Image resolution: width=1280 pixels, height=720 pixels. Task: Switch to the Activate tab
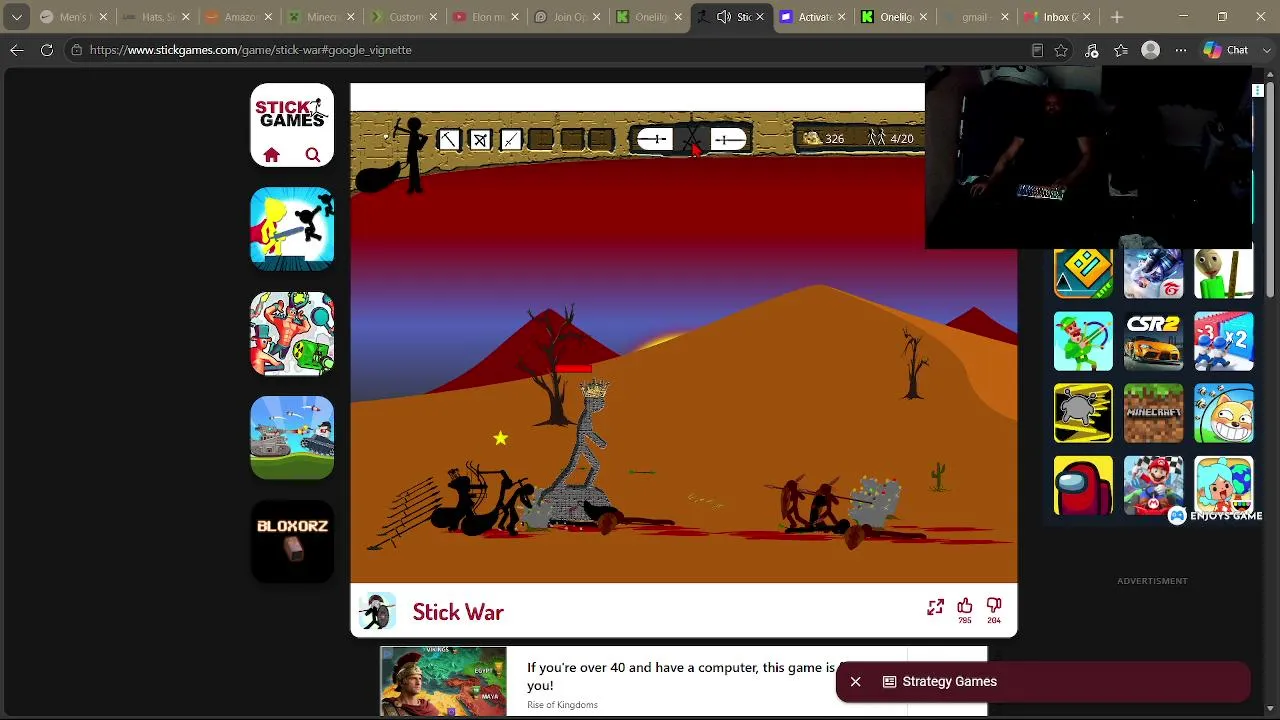[x=813, y=17]
